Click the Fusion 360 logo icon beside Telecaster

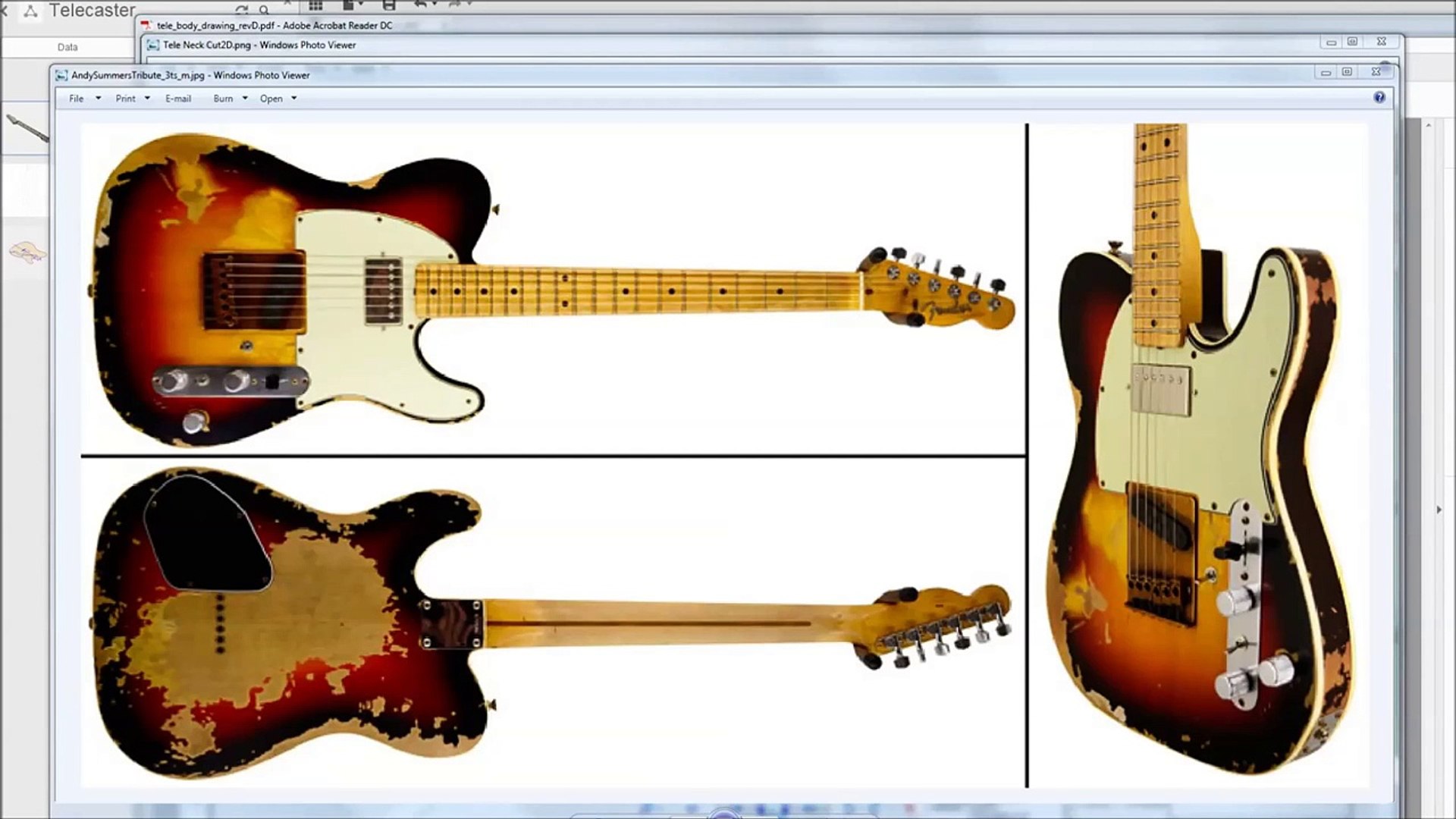pos(31,11)
